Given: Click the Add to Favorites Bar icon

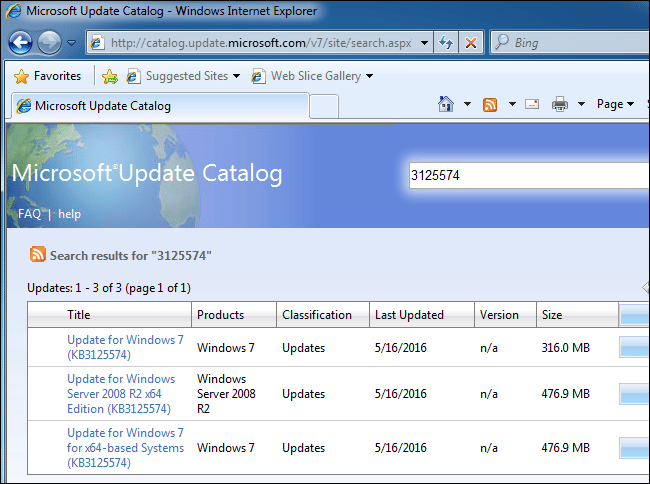Looking at the screenshot, I should pos(110,76).
